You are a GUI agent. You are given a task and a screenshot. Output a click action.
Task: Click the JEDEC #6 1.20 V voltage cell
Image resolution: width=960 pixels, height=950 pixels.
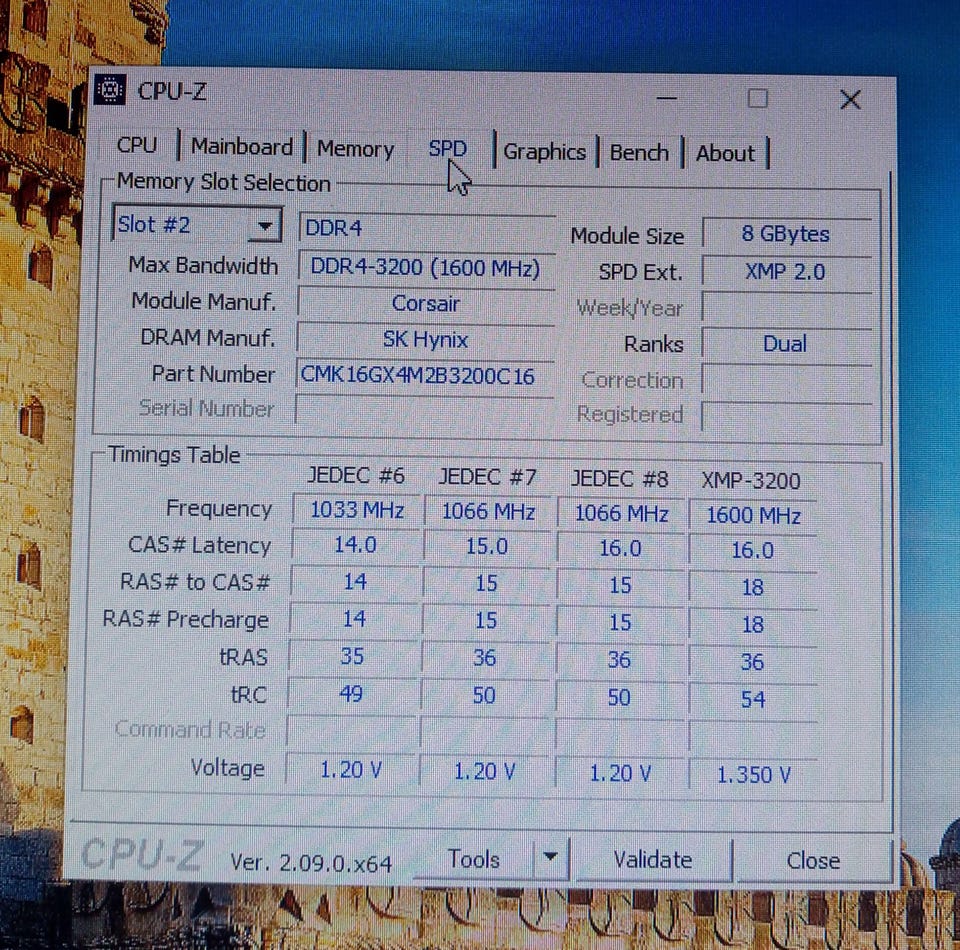(x=351, y=770)
